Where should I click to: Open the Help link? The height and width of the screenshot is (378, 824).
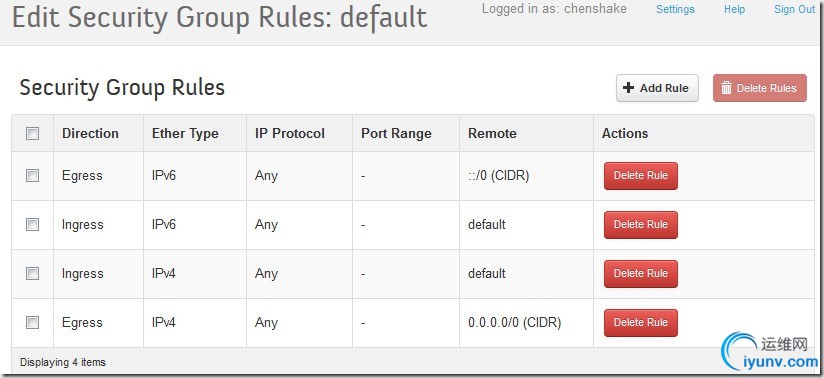pos(734,9)
